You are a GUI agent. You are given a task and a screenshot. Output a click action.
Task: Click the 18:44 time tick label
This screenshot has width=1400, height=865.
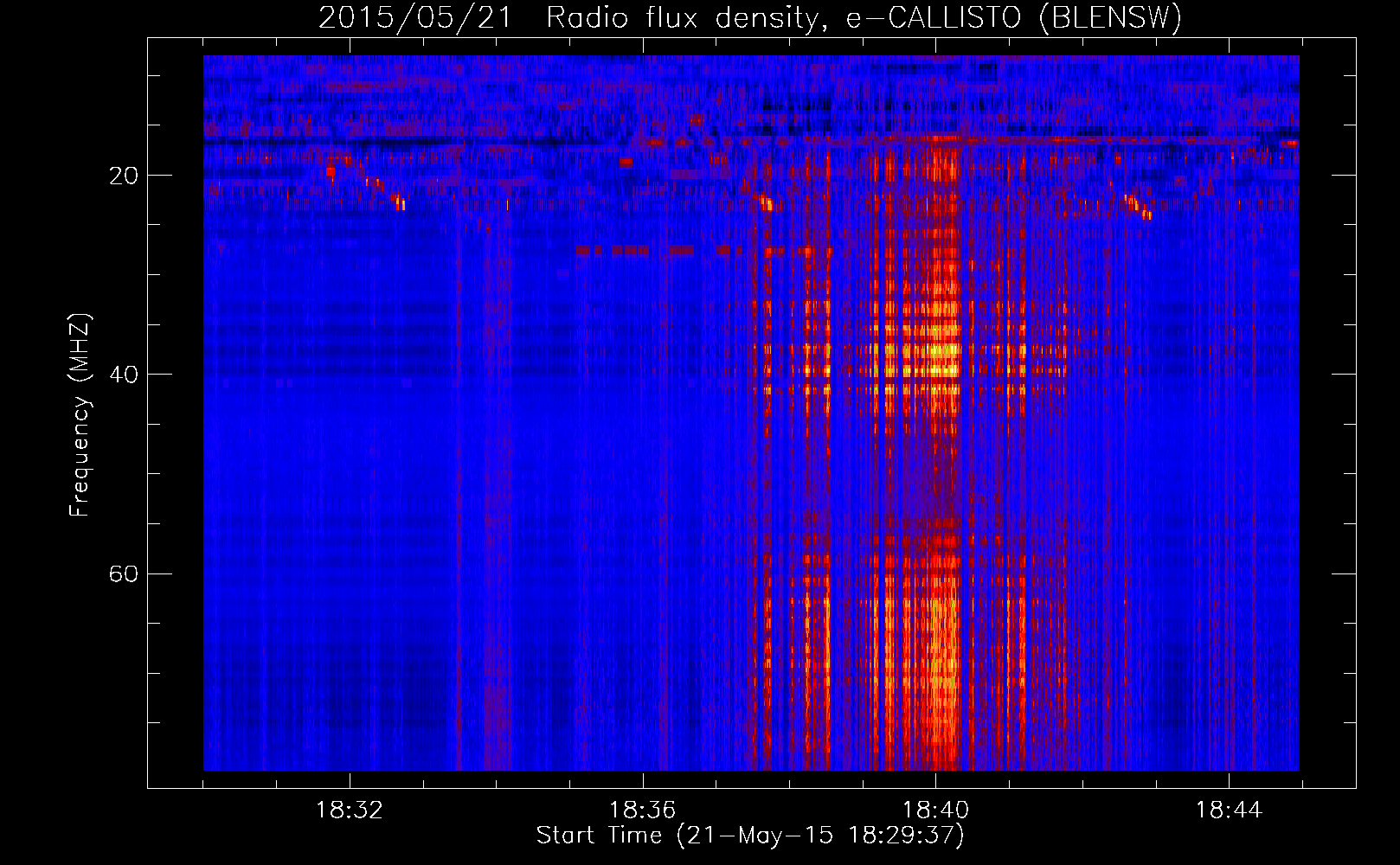(x=1229, y=811)
